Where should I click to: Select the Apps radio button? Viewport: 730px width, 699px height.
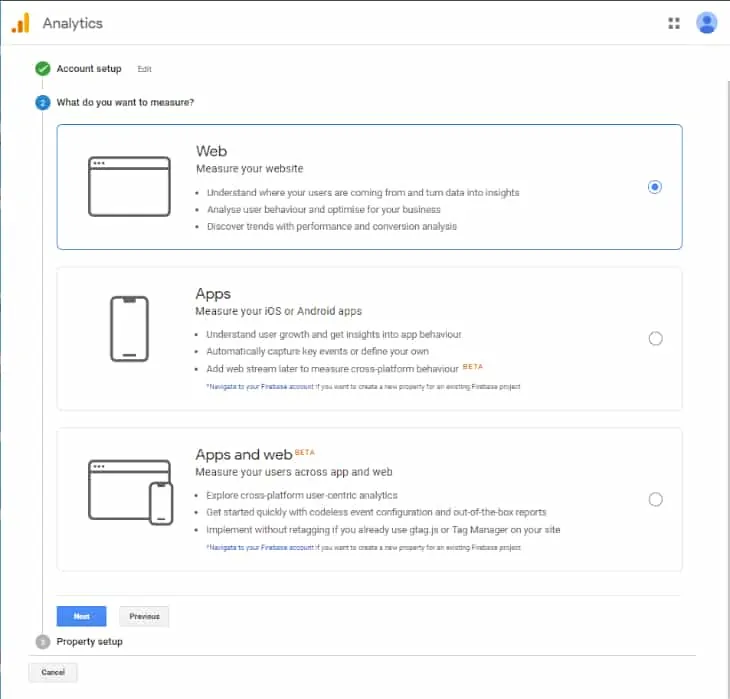[655, 338]
